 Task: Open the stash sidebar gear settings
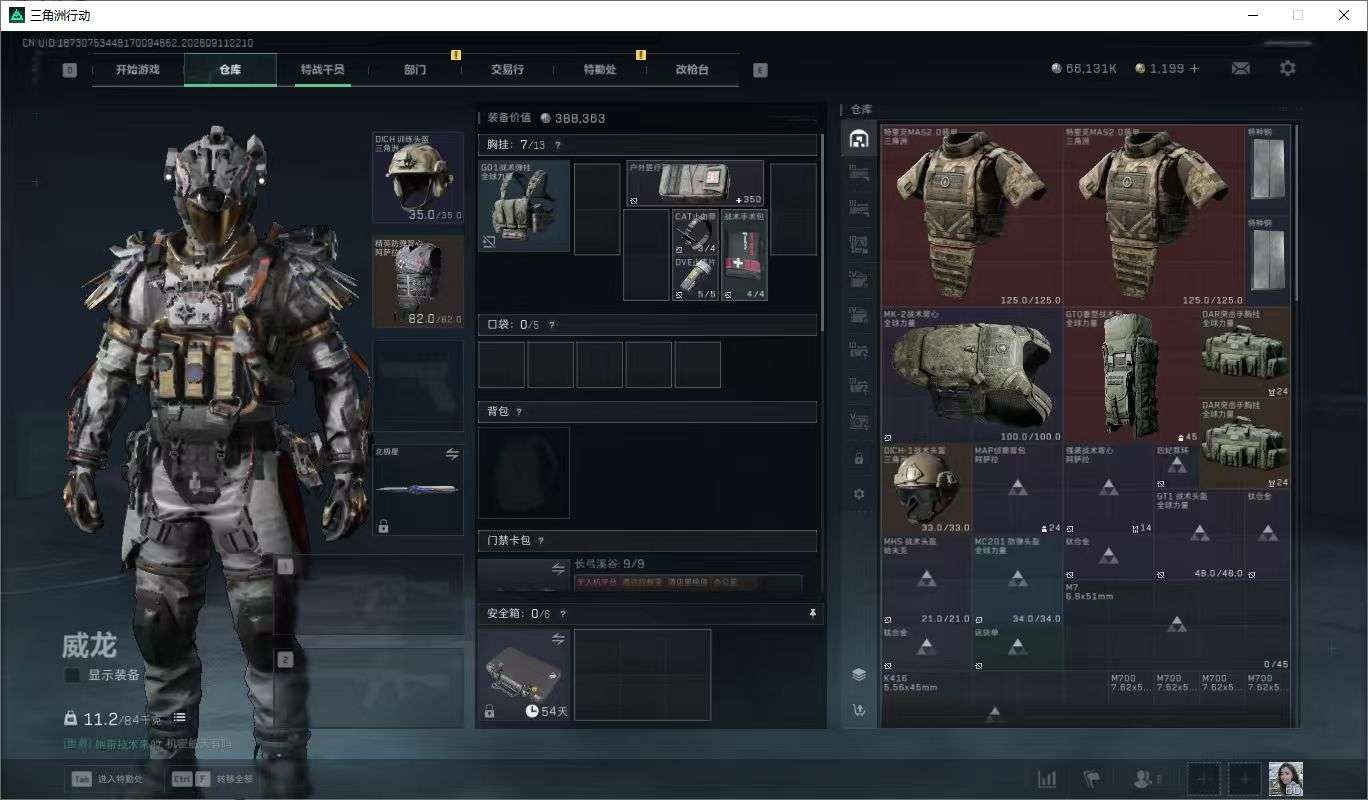point(858,494)
